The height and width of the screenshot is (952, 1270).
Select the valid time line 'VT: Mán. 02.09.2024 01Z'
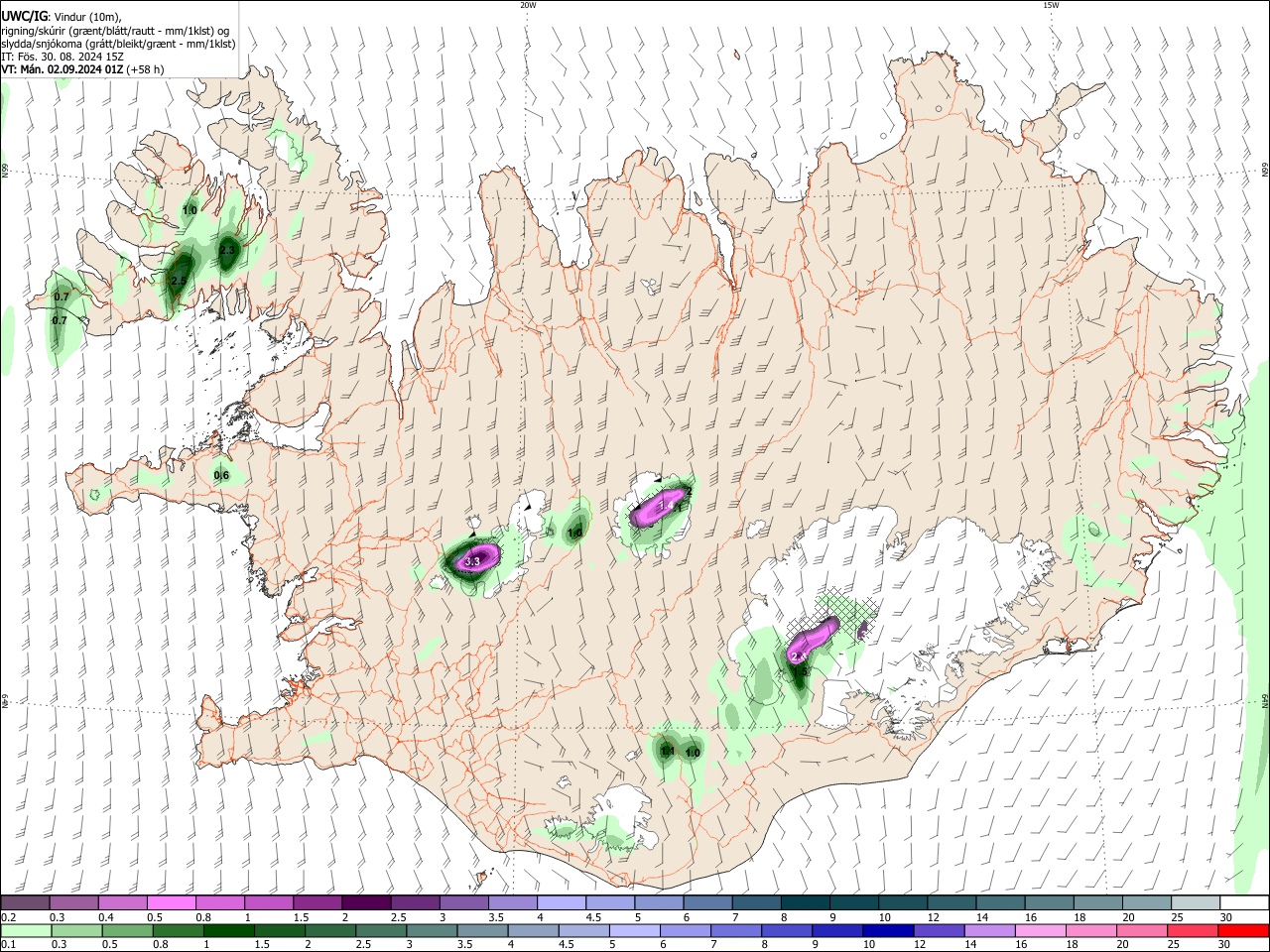point(63,69)
